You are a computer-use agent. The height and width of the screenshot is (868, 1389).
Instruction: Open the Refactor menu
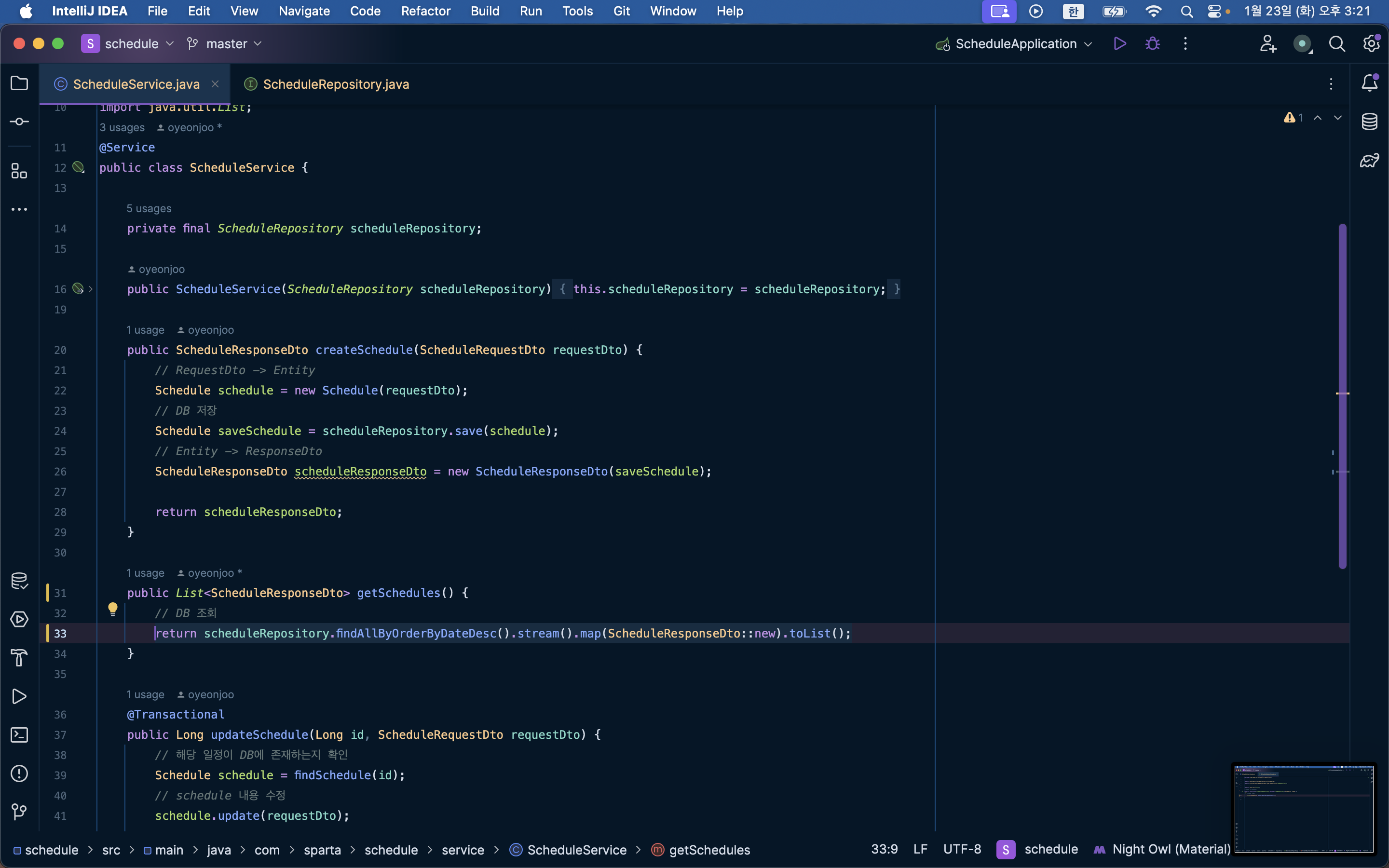coord(425,11)
